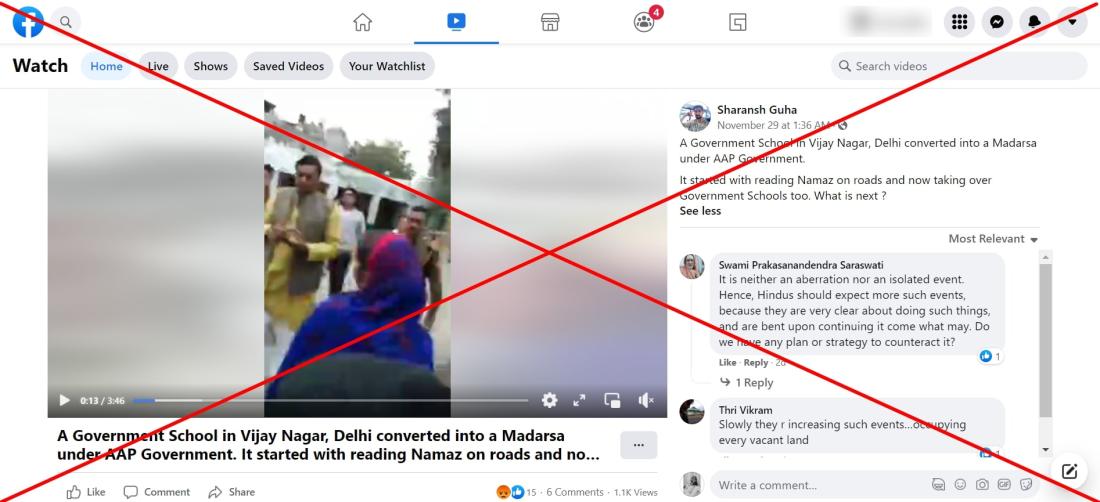Collapse post text with See less
This screenshot has width=1100, height=502.
click(700, 211)
